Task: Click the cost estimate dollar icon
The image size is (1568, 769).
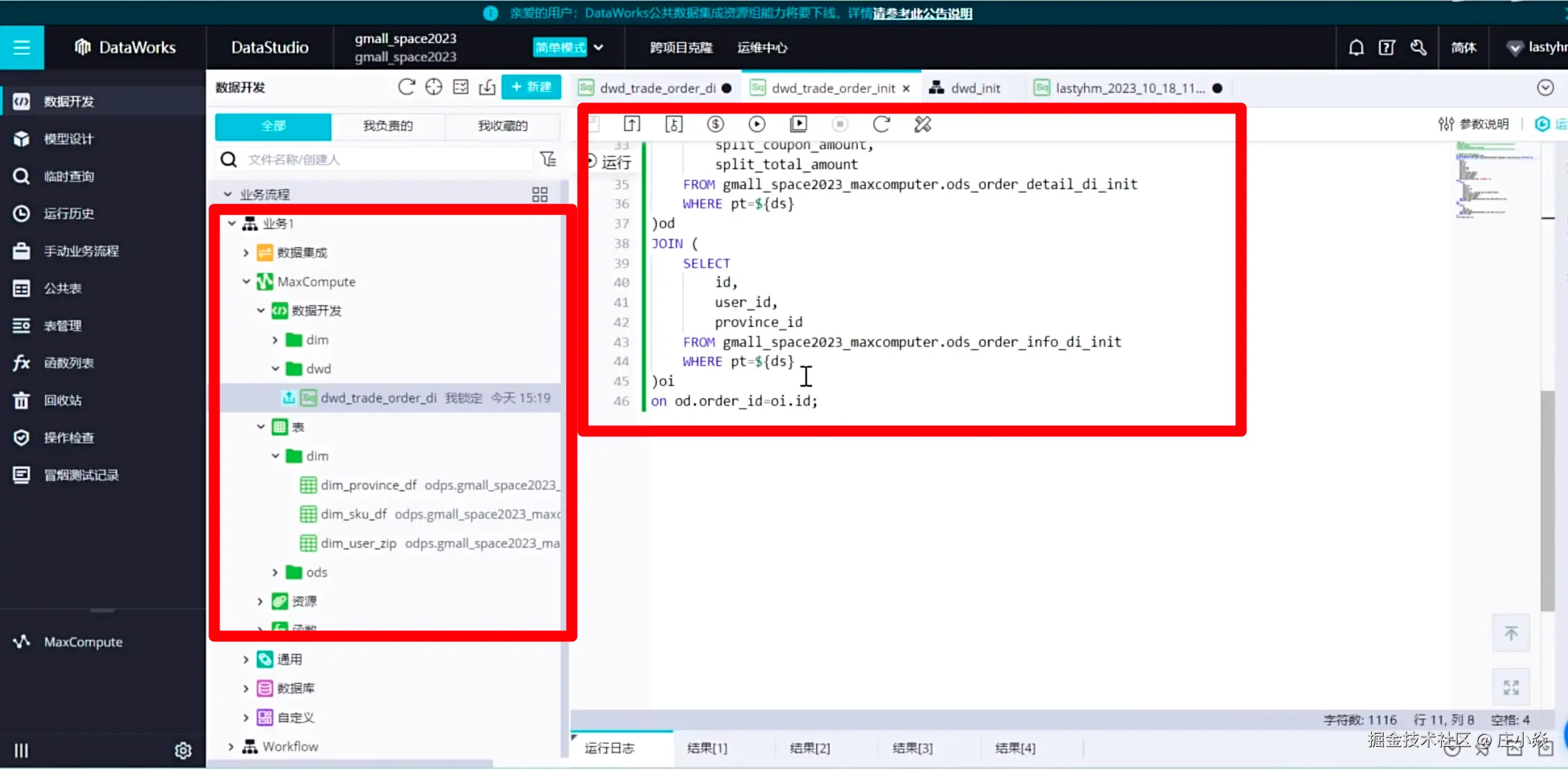Action: pyautogui.click(x=715, y=124)
